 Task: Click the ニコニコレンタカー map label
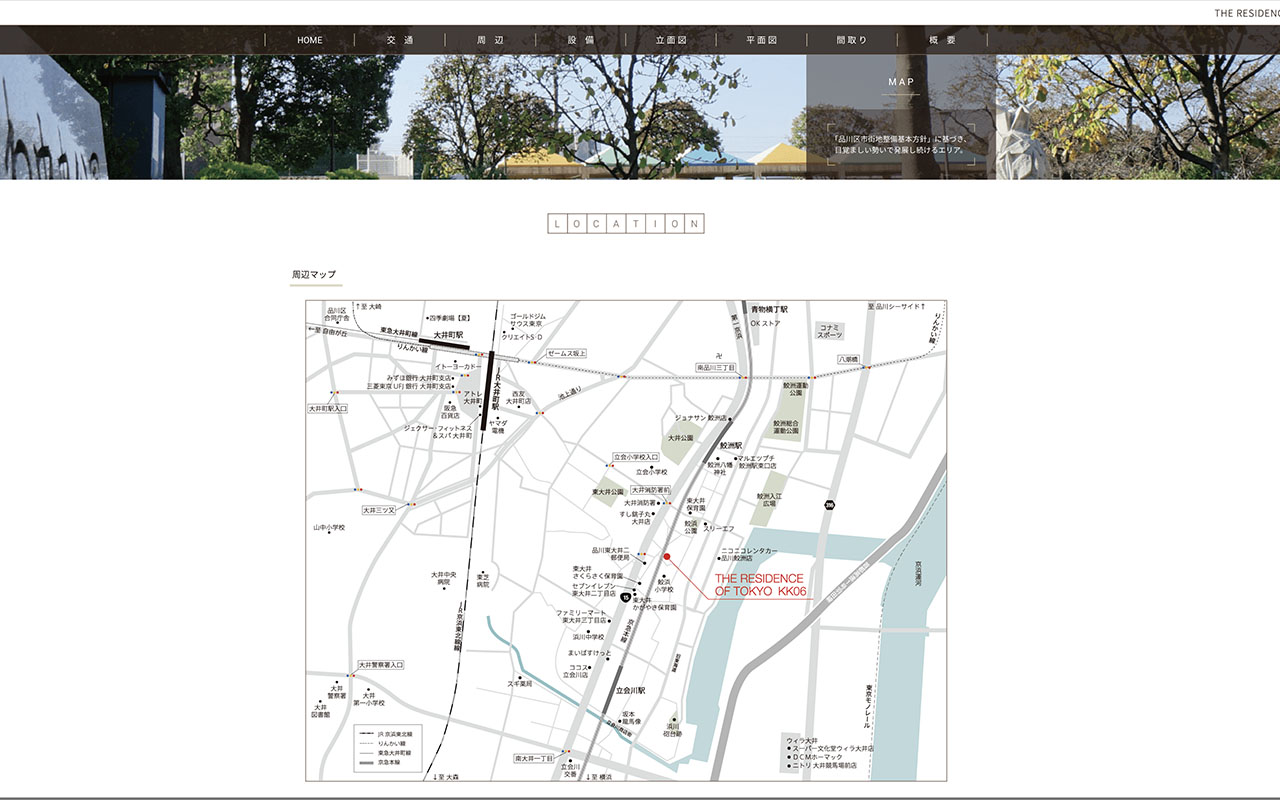coord(749,550)
